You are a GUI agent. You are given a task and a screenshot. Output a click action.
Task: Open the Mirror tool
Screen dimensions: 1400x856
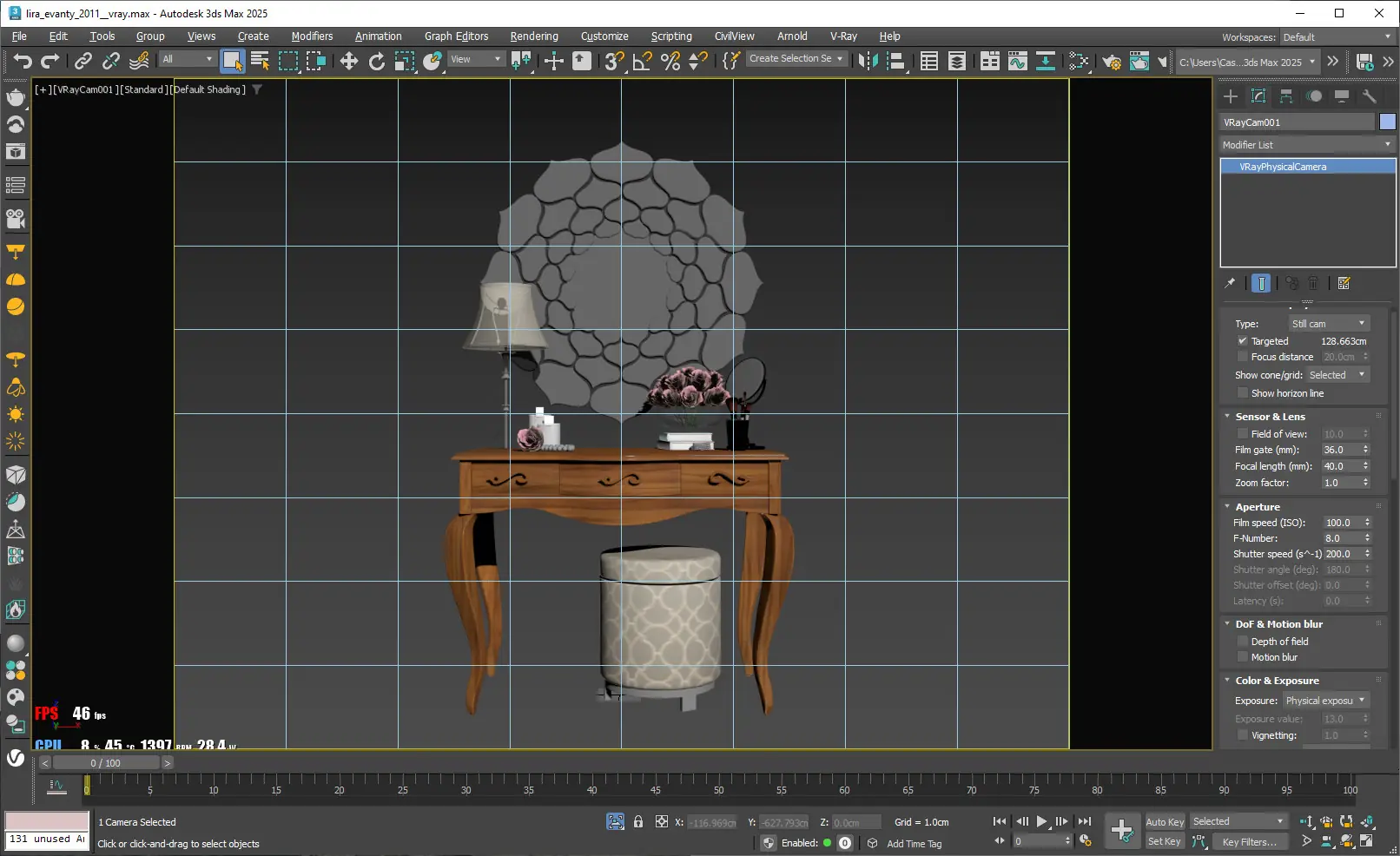867,61
